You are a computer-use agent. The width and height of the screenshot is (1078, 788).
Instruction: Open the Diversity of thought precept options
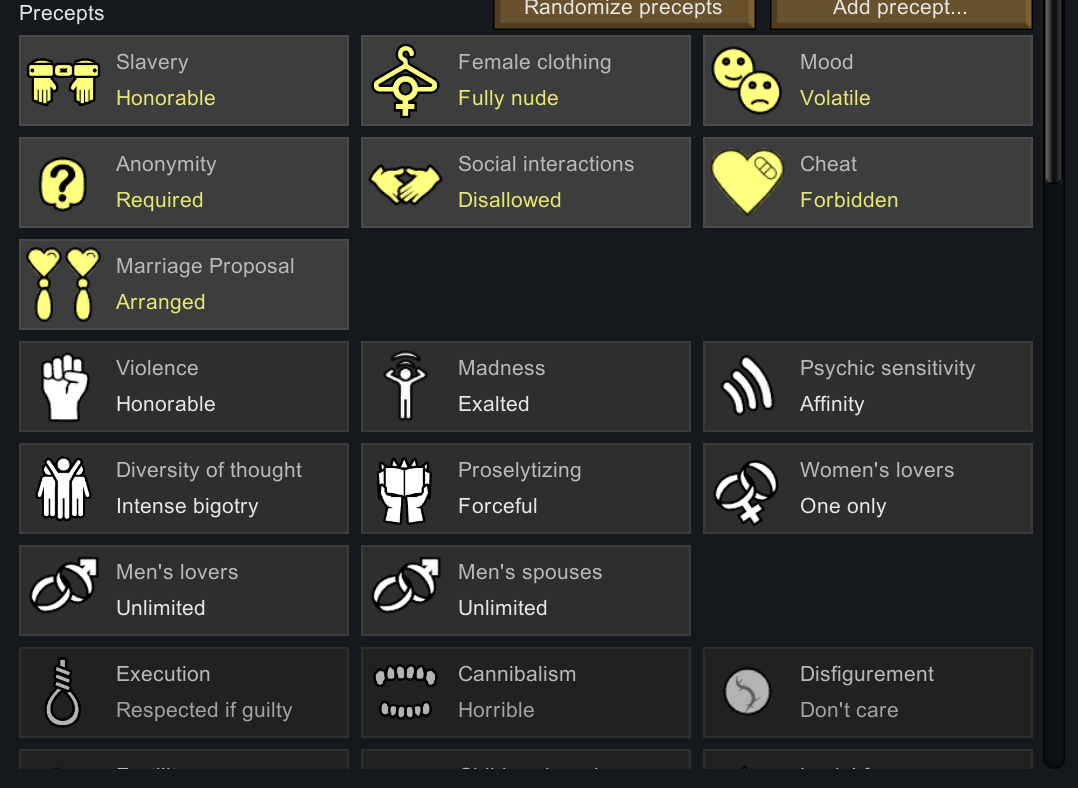[184, 489]
